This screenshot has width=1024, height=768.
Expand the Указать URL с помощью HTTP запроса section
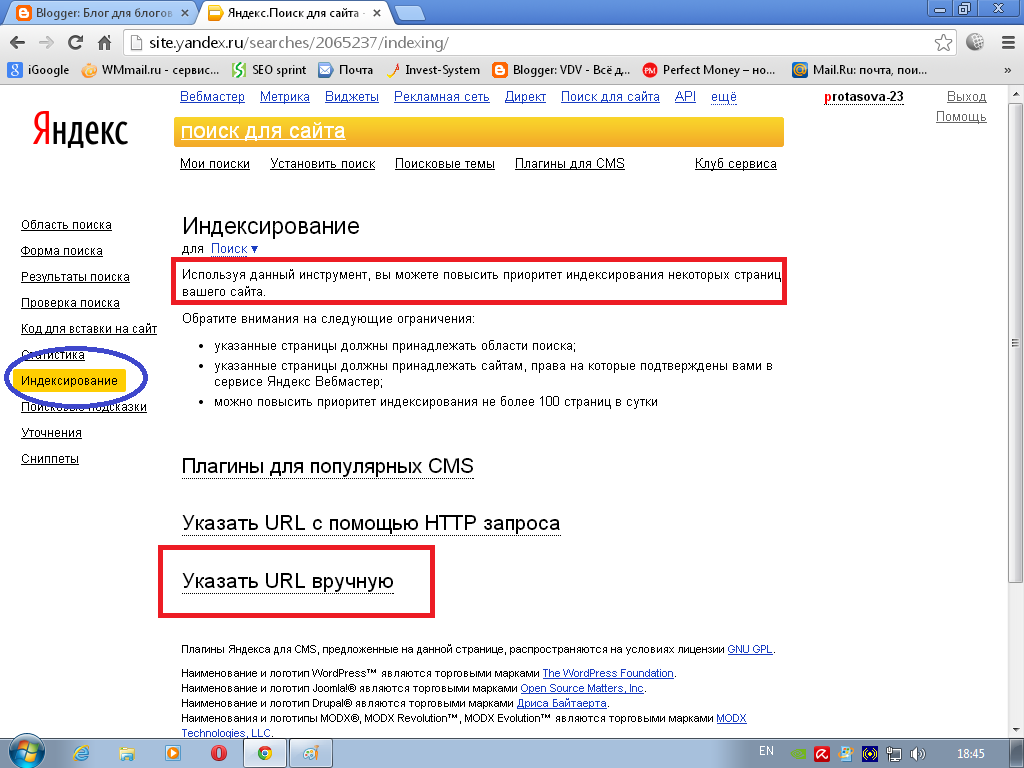click(x=371, y=523)
